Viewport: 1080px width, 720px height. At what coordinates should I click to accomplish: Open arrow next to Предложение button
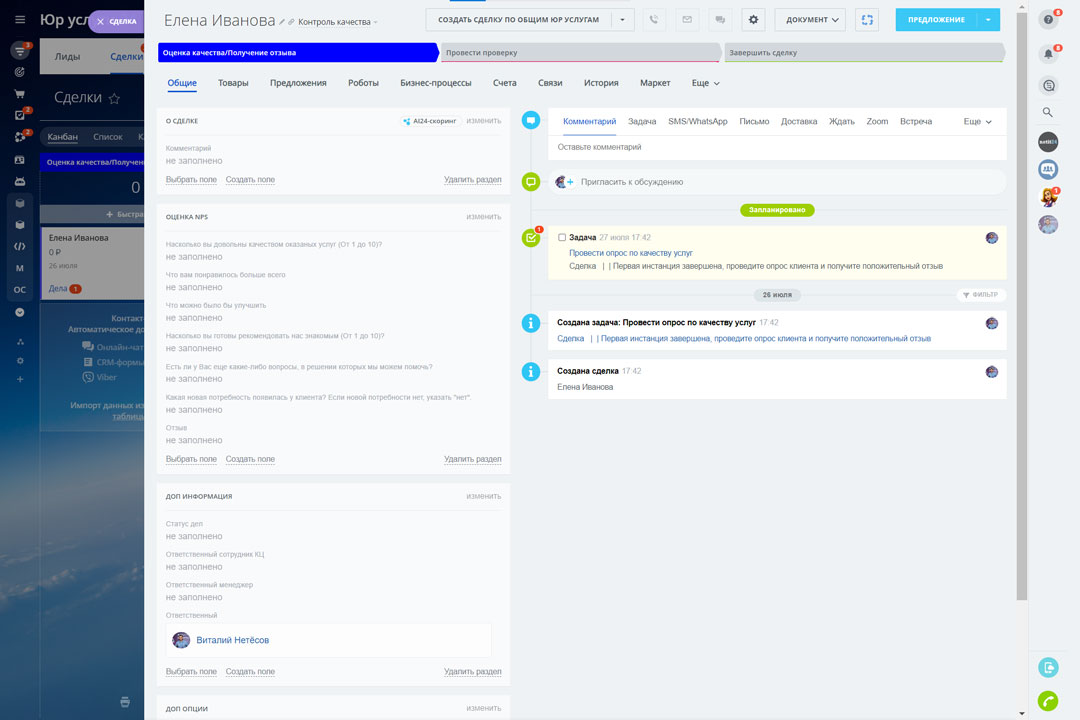click(x=988, y=20)
